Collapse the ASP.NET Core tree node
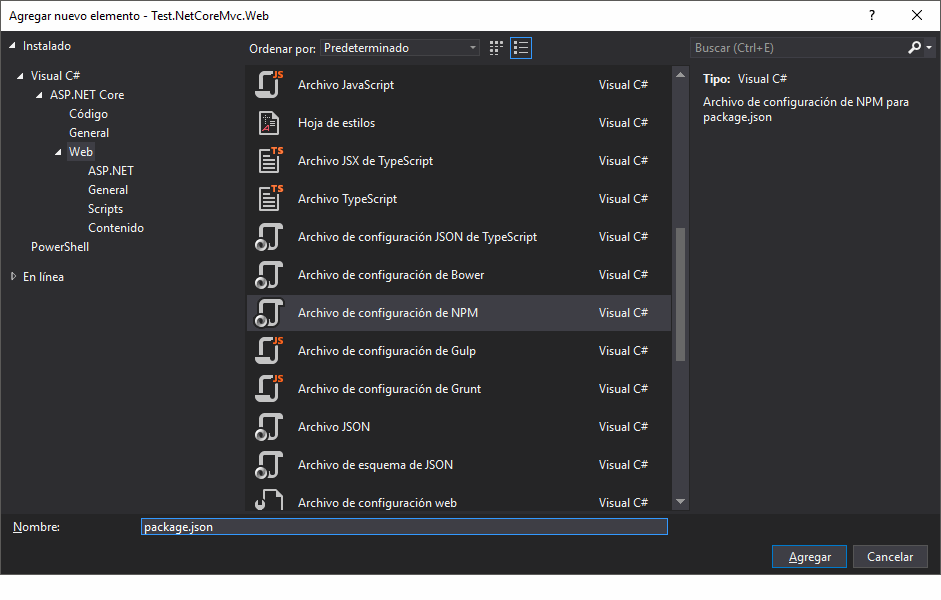The width and height of the screenshot is (941, 600). [40, 95]
